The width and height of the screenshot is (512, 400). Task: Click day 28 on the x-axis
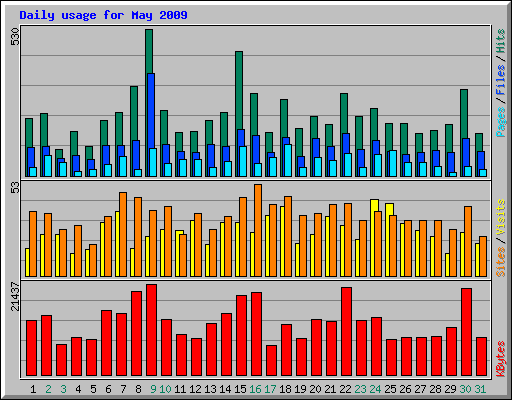point(435,389)
